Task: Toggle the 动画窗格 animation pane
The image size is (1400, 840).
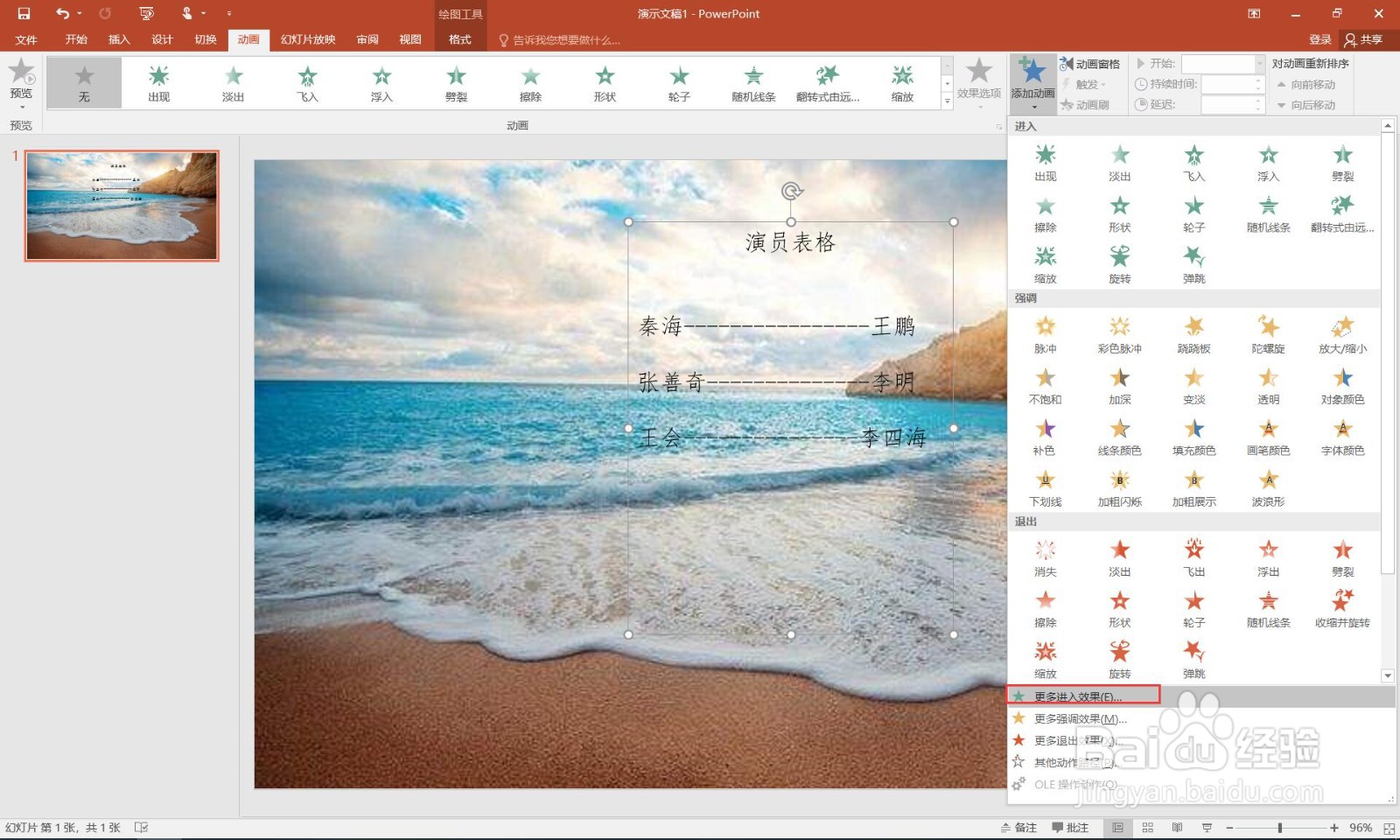Action: (1090, 64)
